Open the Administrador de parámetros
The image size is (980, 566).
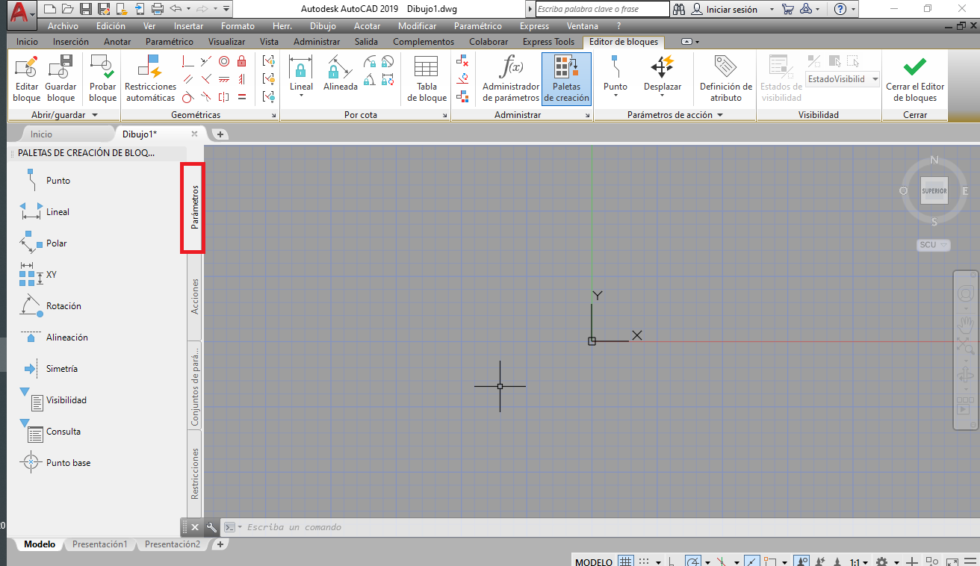510,78
